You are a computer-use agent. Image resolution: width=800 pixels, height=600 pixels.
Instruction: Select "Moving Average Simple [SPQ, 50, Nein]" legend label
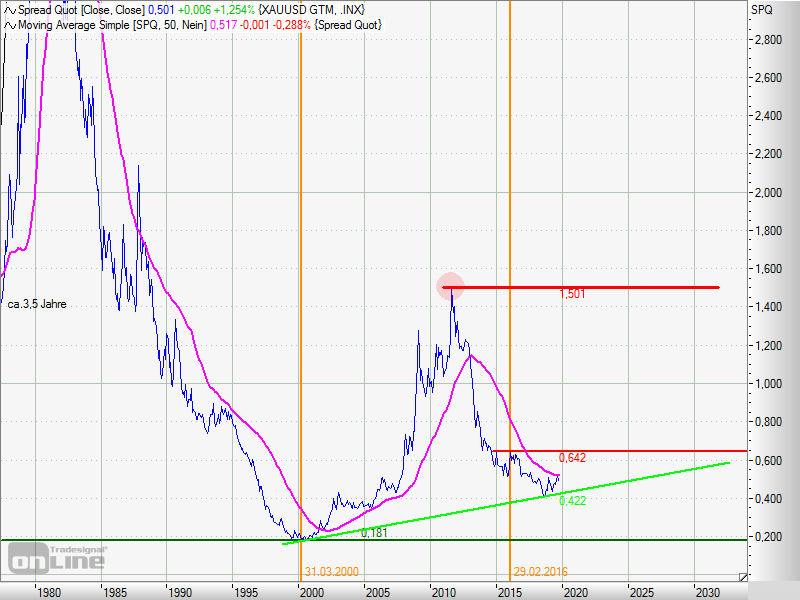click(x=112, y=25)
